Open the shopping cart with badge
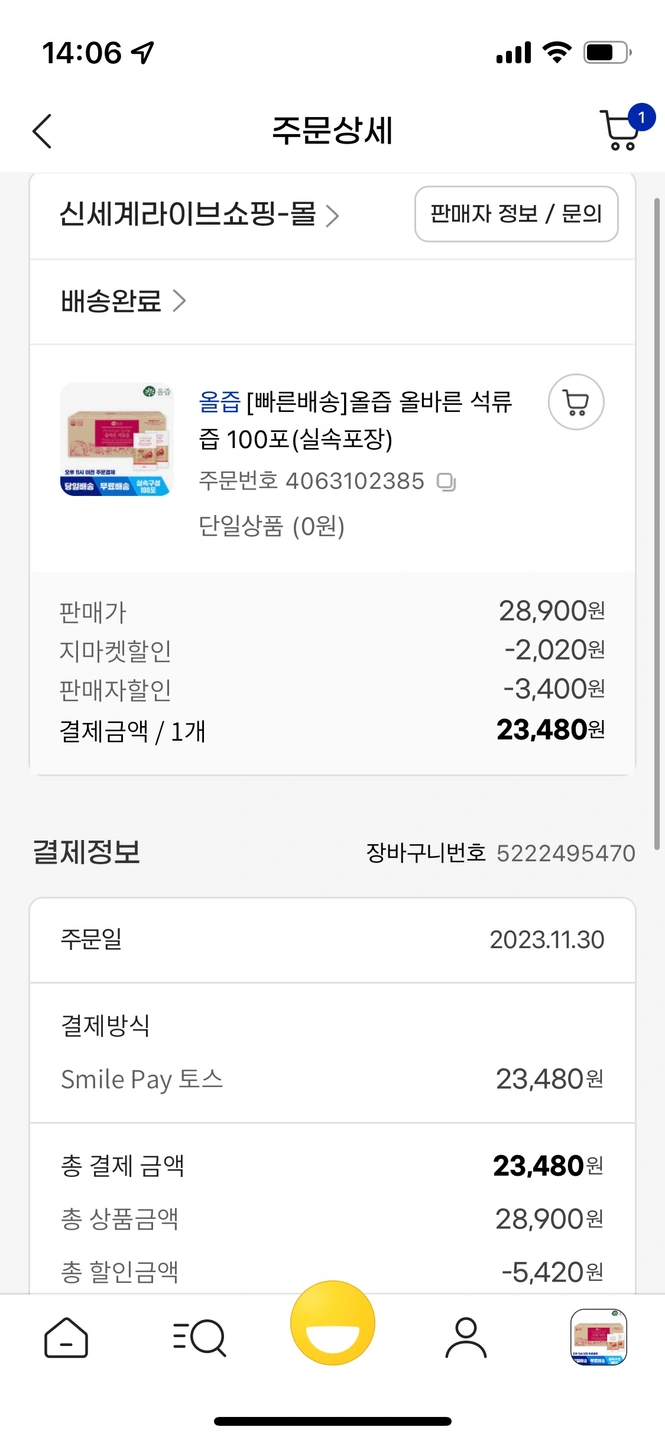Viewport: 665px width, 1440px height. (620, 129)
